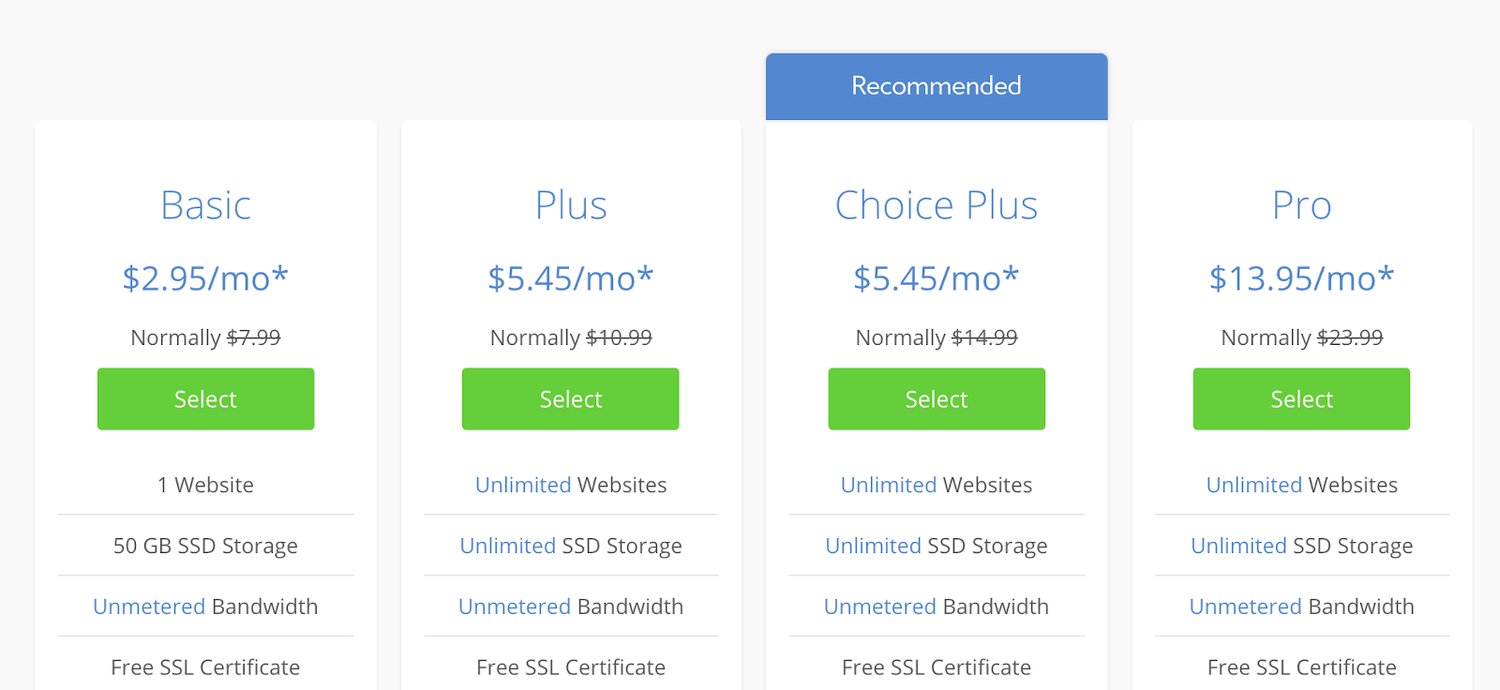Screen dimensions: 1500x690
Task: Click the 50 GB SSD Storage feature row
Action: coord(205,546)
